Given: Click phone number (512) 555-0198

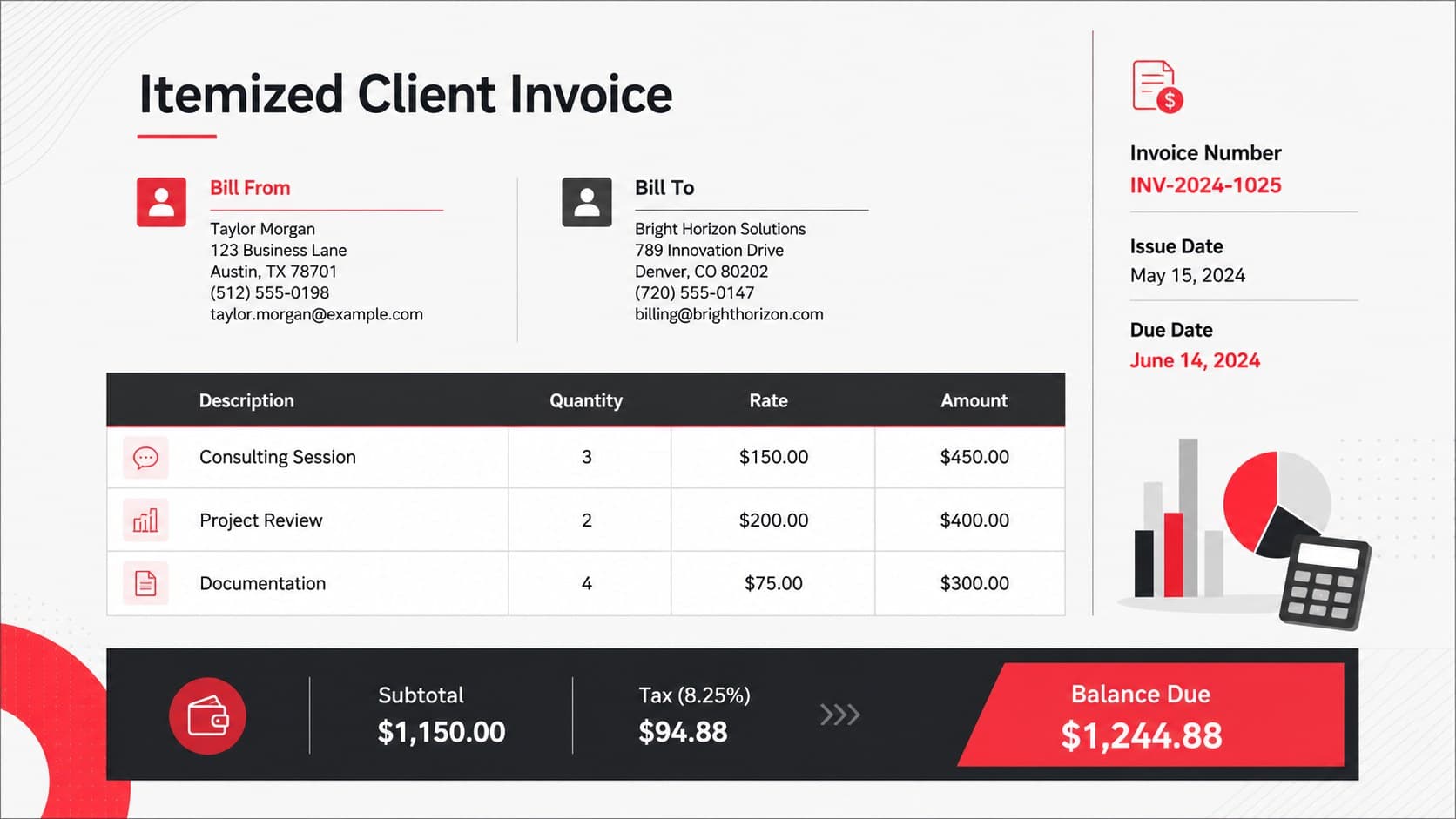Looking at the screenshot, I should [x=269, y=292].
